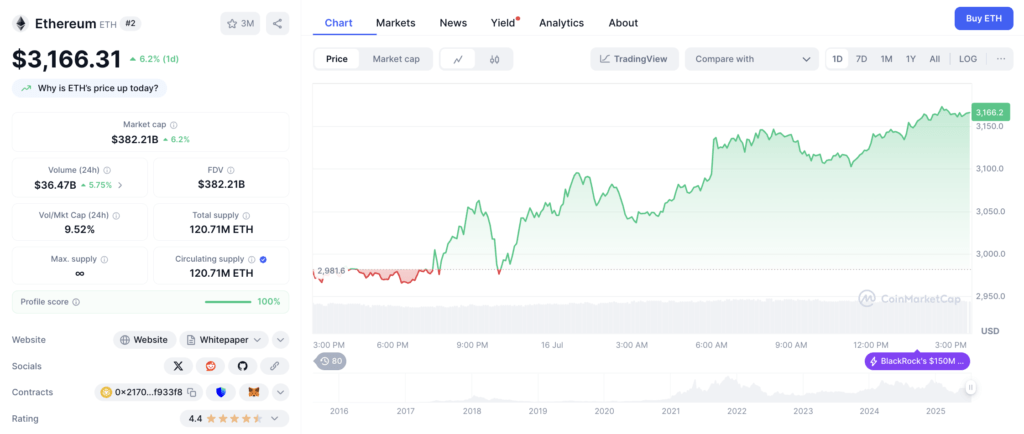Click the 9.52% Vol/Mkt Cap value

(80, 229)
